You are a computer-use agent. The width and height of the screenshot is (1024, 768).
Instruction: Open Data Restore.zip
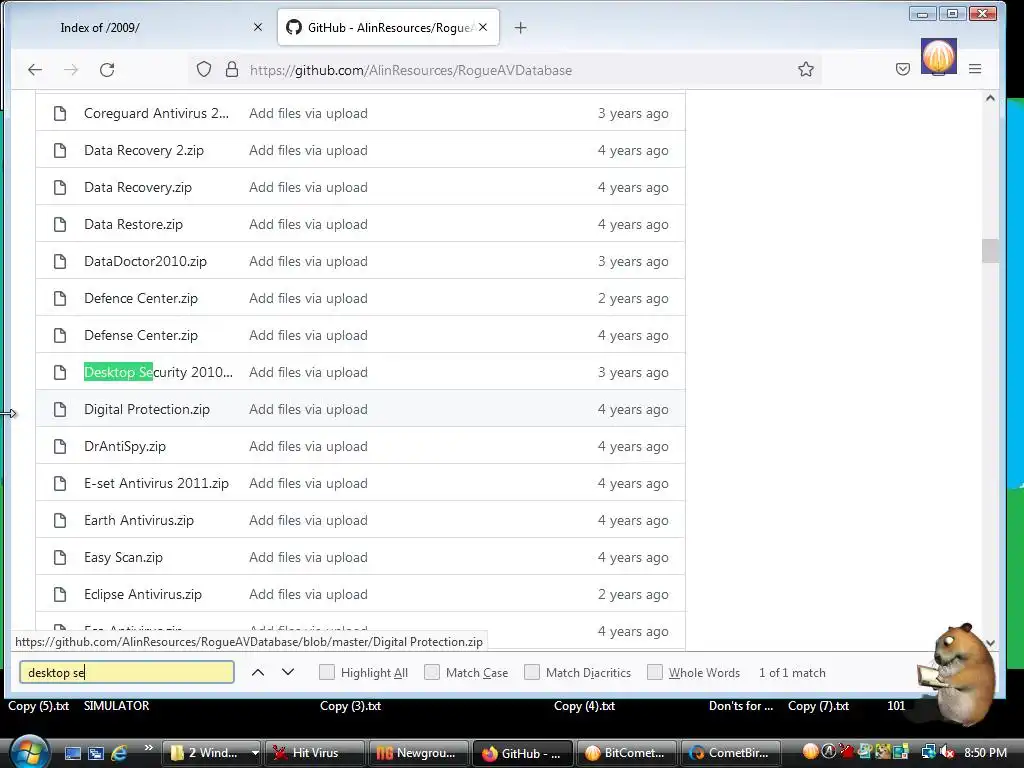(x=133, y=224)
